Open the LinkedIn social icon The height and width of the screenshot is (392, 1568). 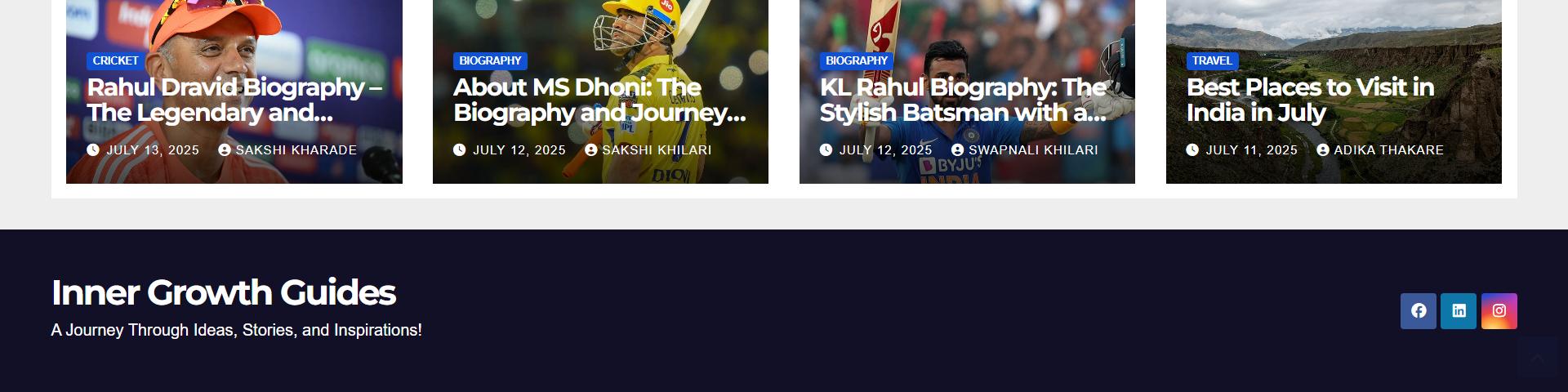(x=1459, y=311)
